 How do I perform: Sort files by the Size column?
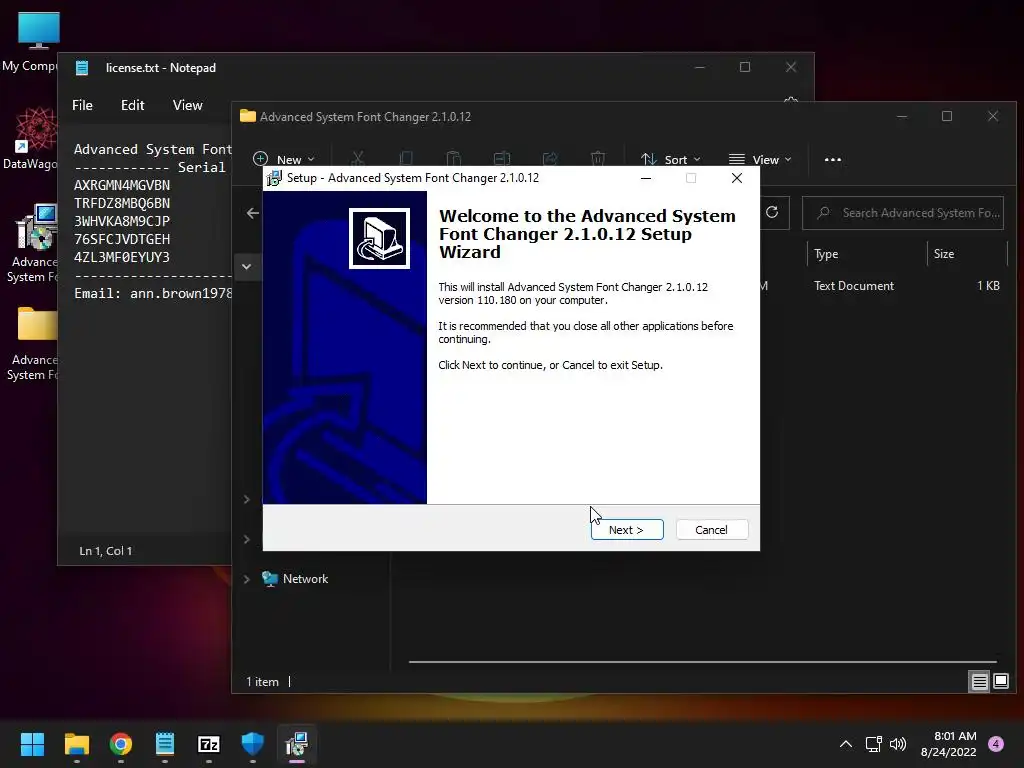pos(944,254)
